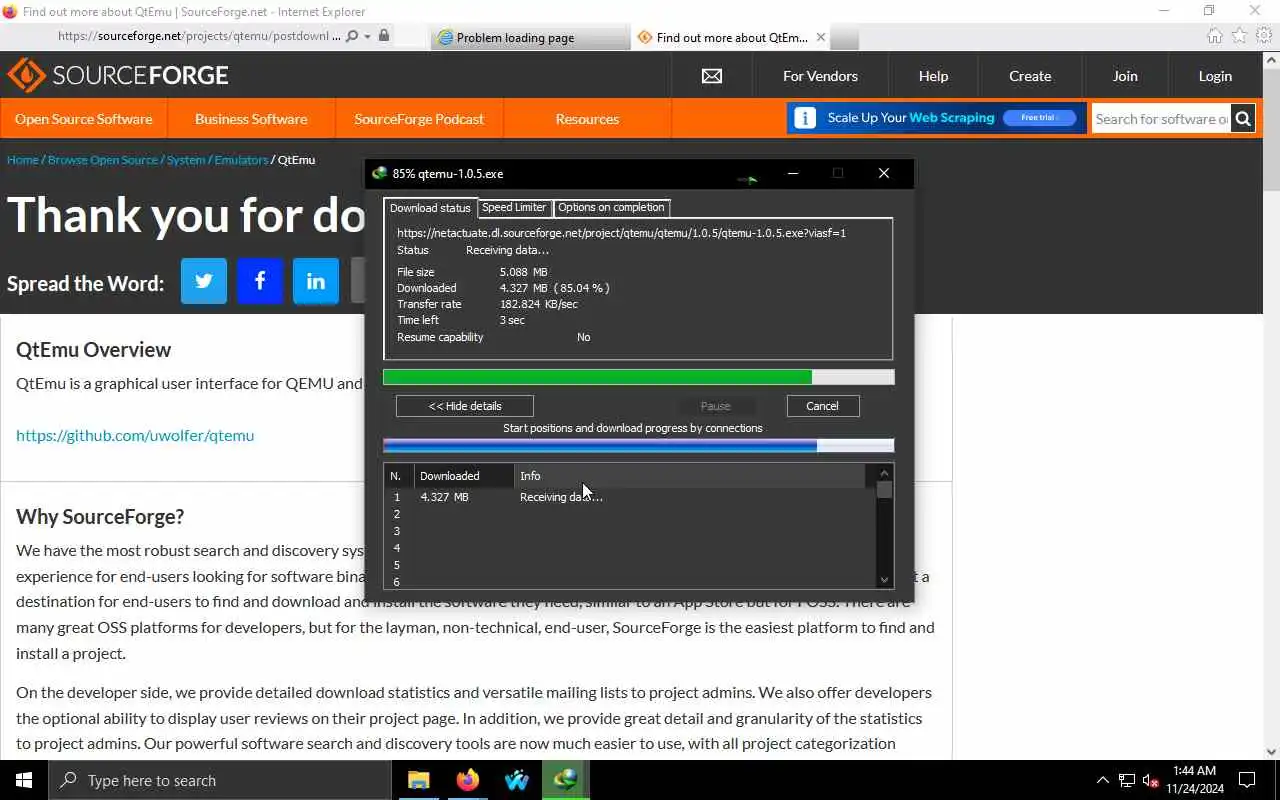Switch to the Download status tab

430,208
